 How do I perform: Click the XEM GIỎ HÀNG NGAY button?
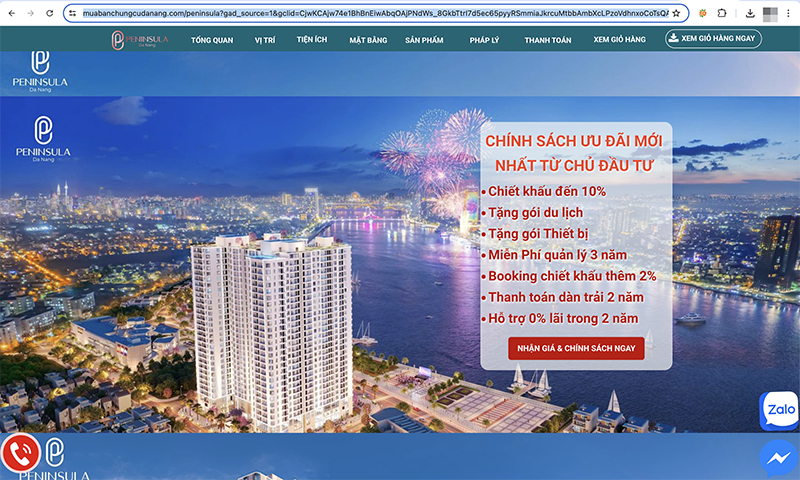coord(713,39)
